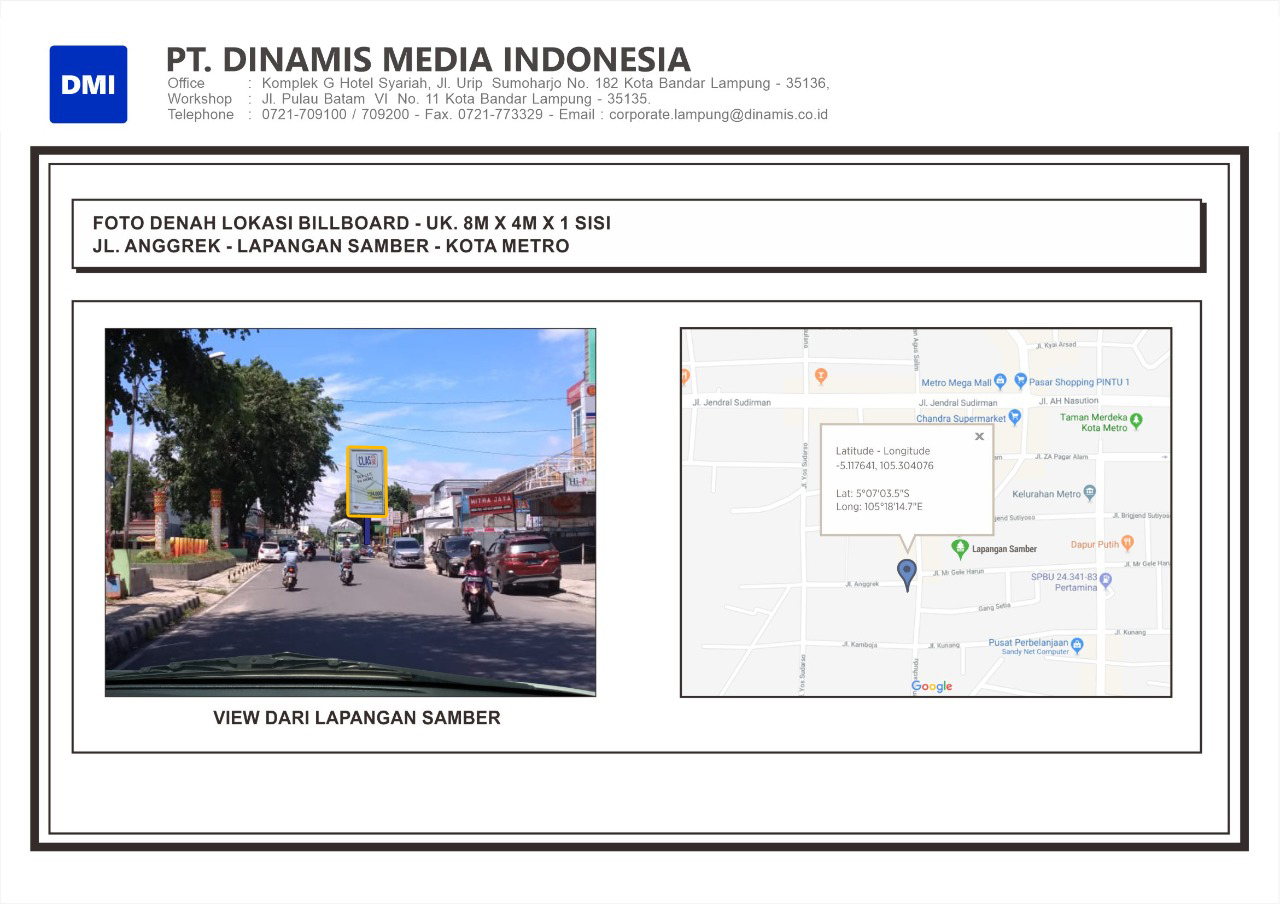Select the Pasar Shopping PINTU 1 cart icon

(x=1020, y=381)
